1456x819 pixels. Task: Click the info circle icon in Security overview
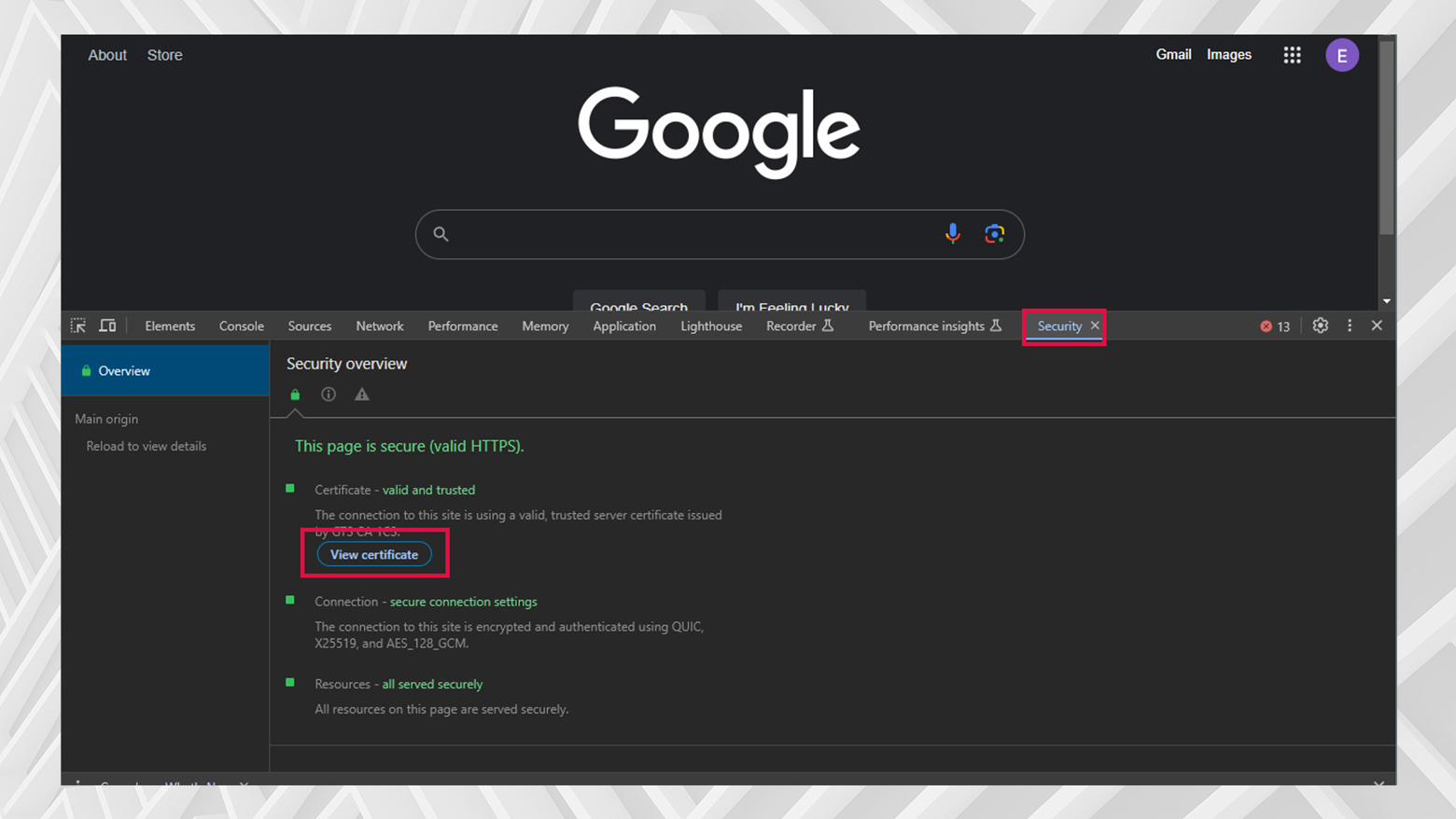(x=329, y=394)
